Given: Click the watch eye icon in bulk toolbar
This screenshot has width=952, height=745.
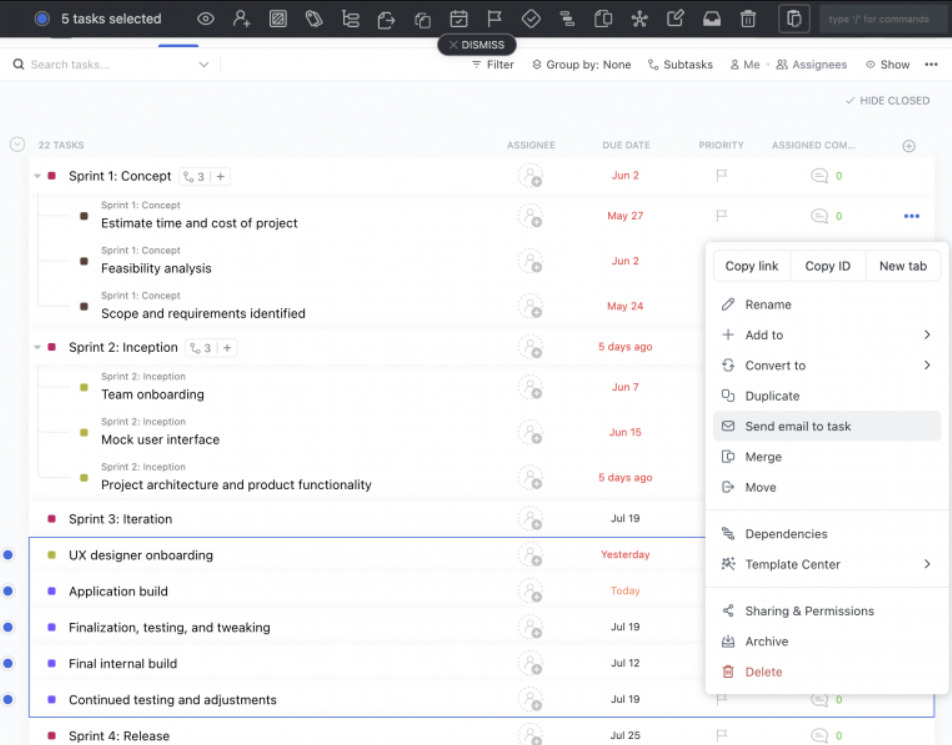Looking at the screenshot, I should coord(206,18).
